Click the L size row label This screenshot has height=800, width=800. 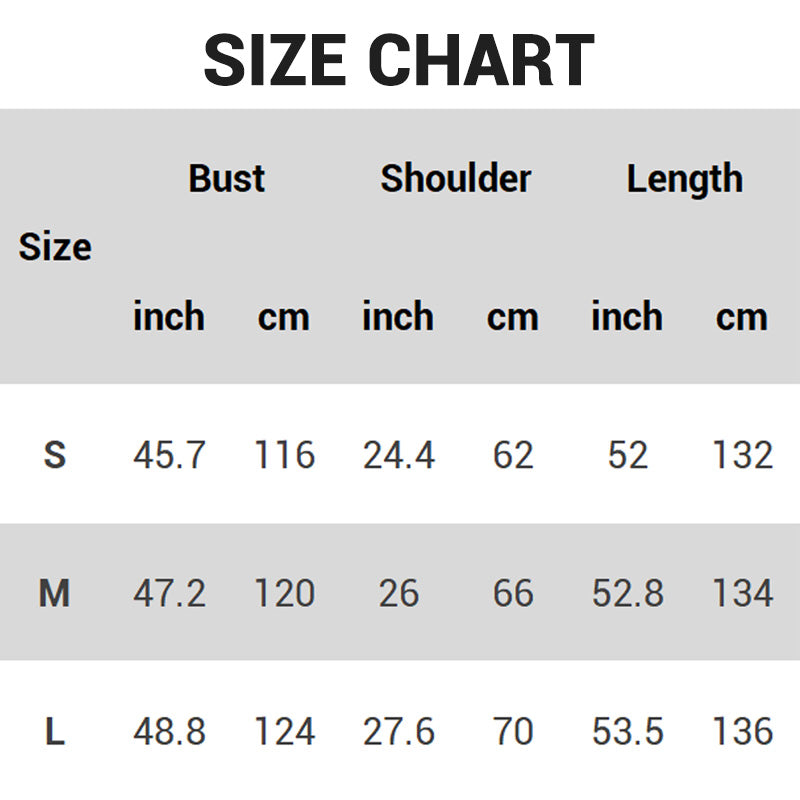point(55,731)
